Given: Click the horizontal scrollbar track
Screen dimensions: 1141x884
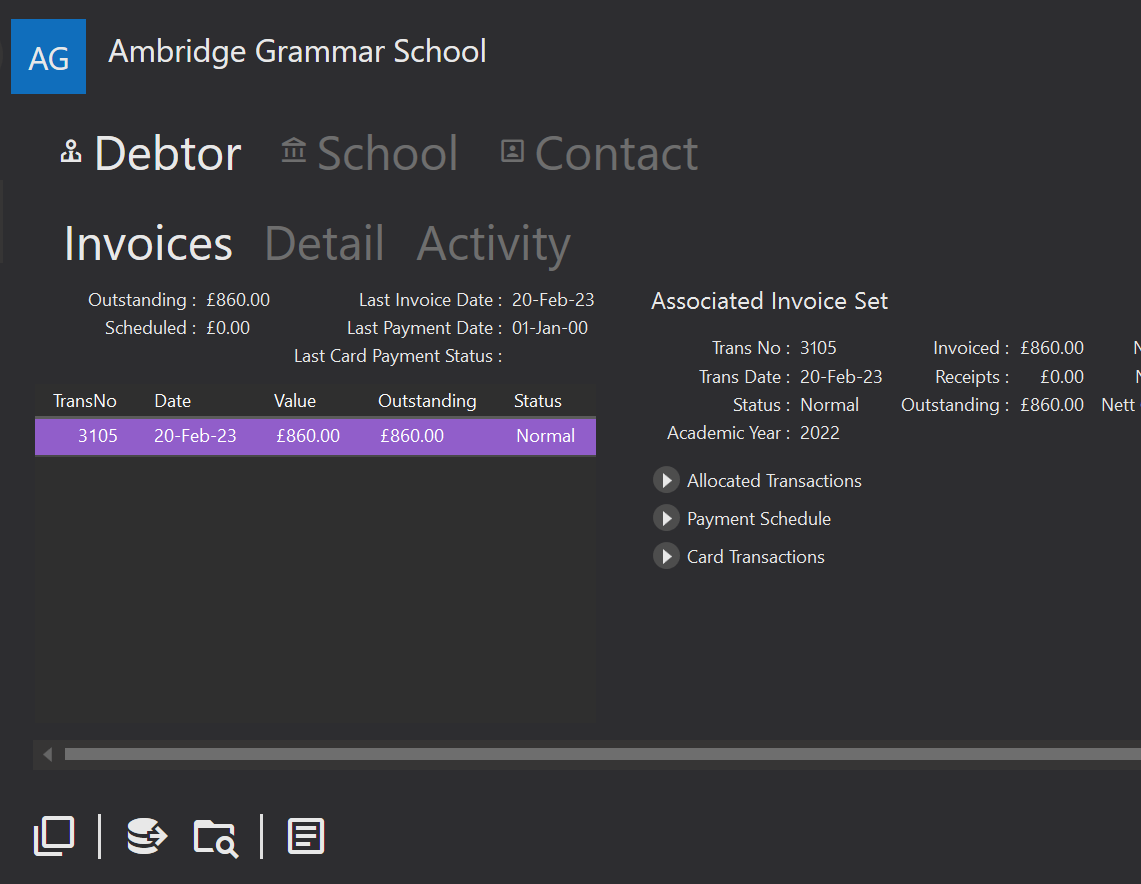Looking at the screenshot, I should [603, 754].
